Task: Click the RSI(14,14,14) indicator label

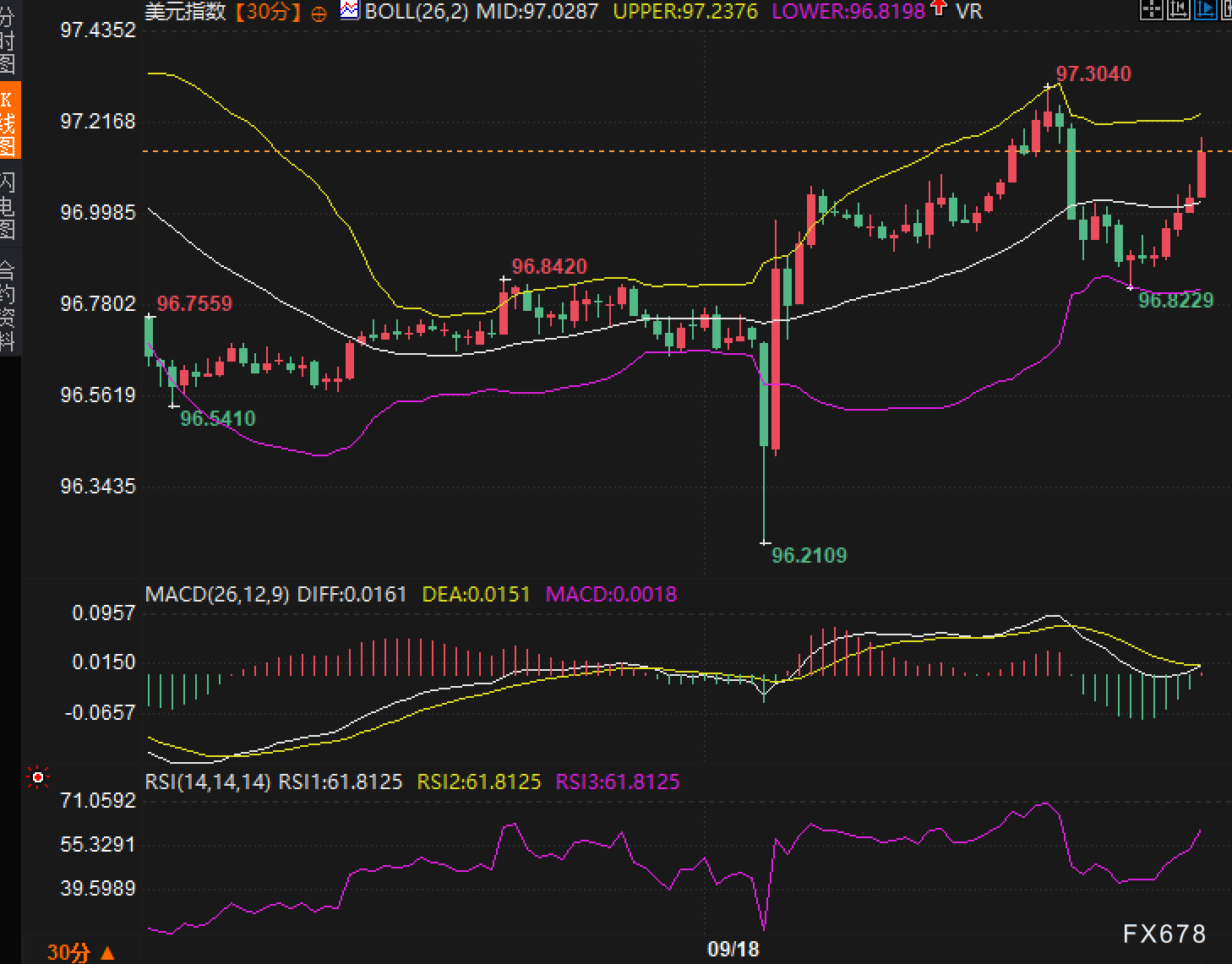Action: (208, 782)
